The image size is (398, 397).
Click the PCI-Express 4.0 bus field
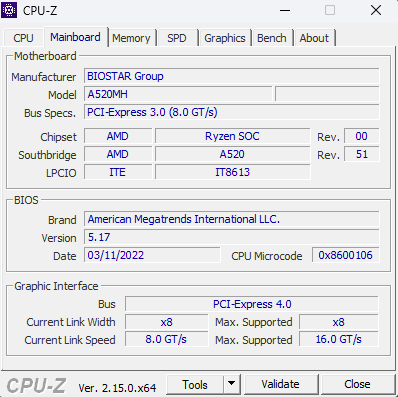tap(252, 304)
